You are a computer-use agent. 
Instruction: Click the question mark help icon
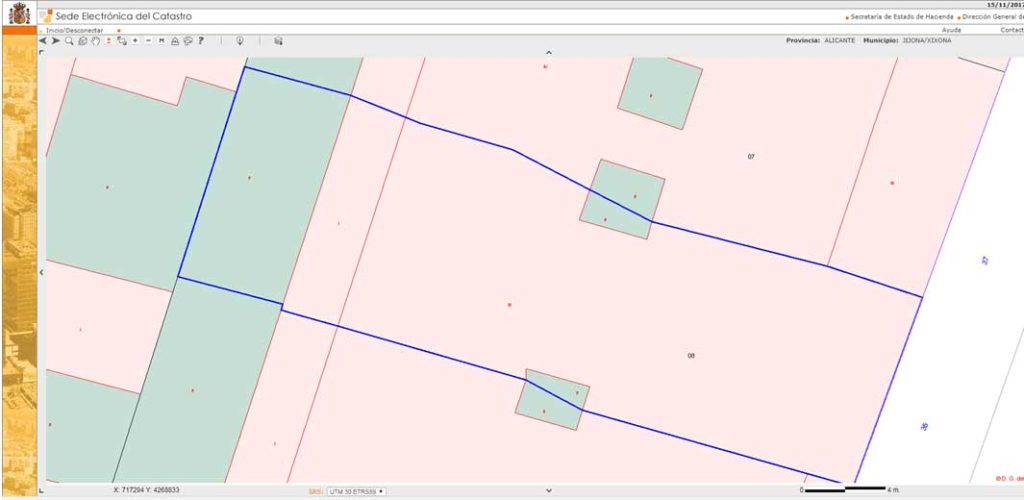[201, 41]
